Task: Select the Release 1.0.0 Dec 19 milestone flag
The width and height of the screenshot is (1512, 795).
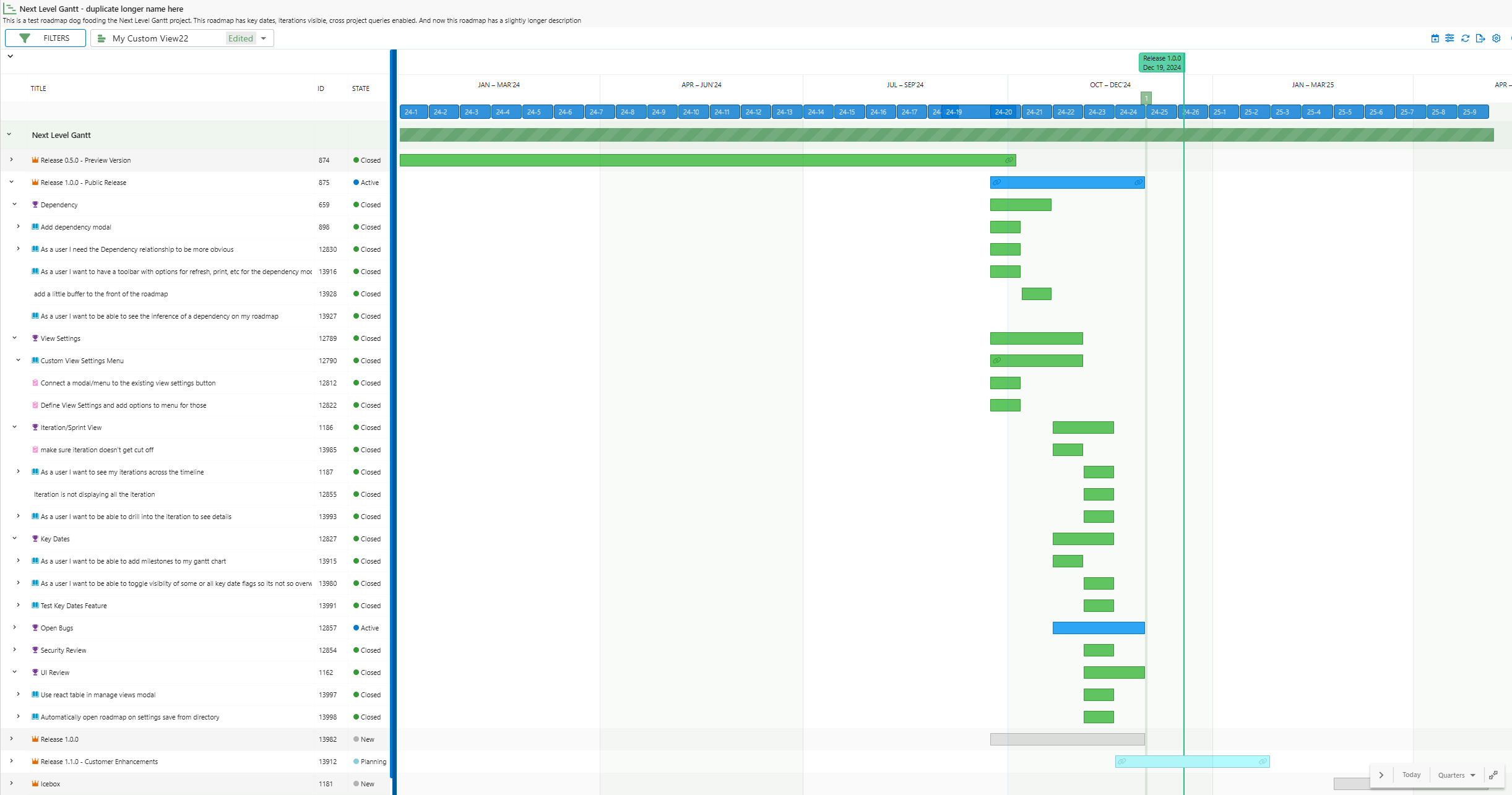Action: 1160,62
